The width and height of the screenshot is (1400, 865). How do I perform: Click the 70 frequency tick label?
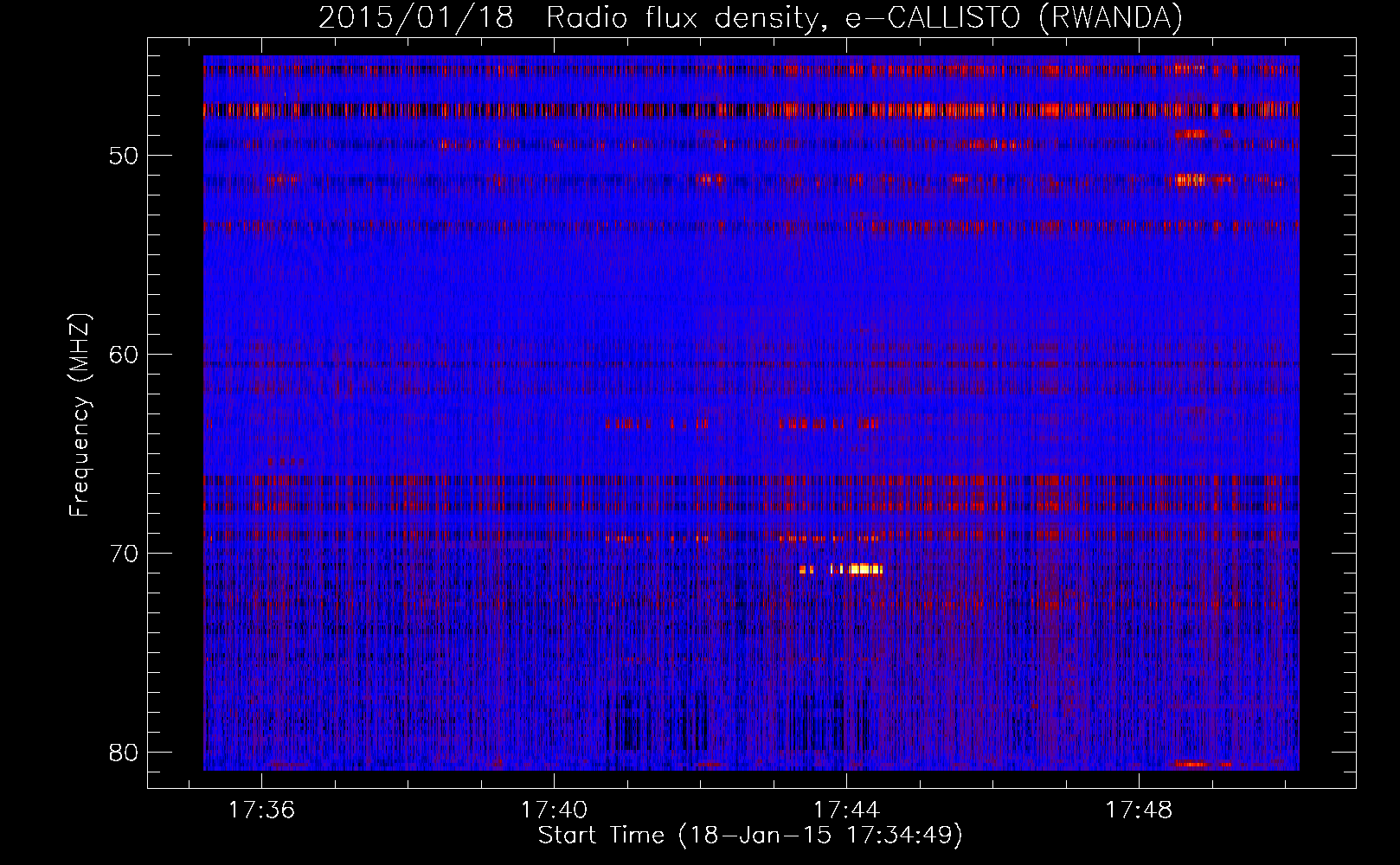(125, 554)
